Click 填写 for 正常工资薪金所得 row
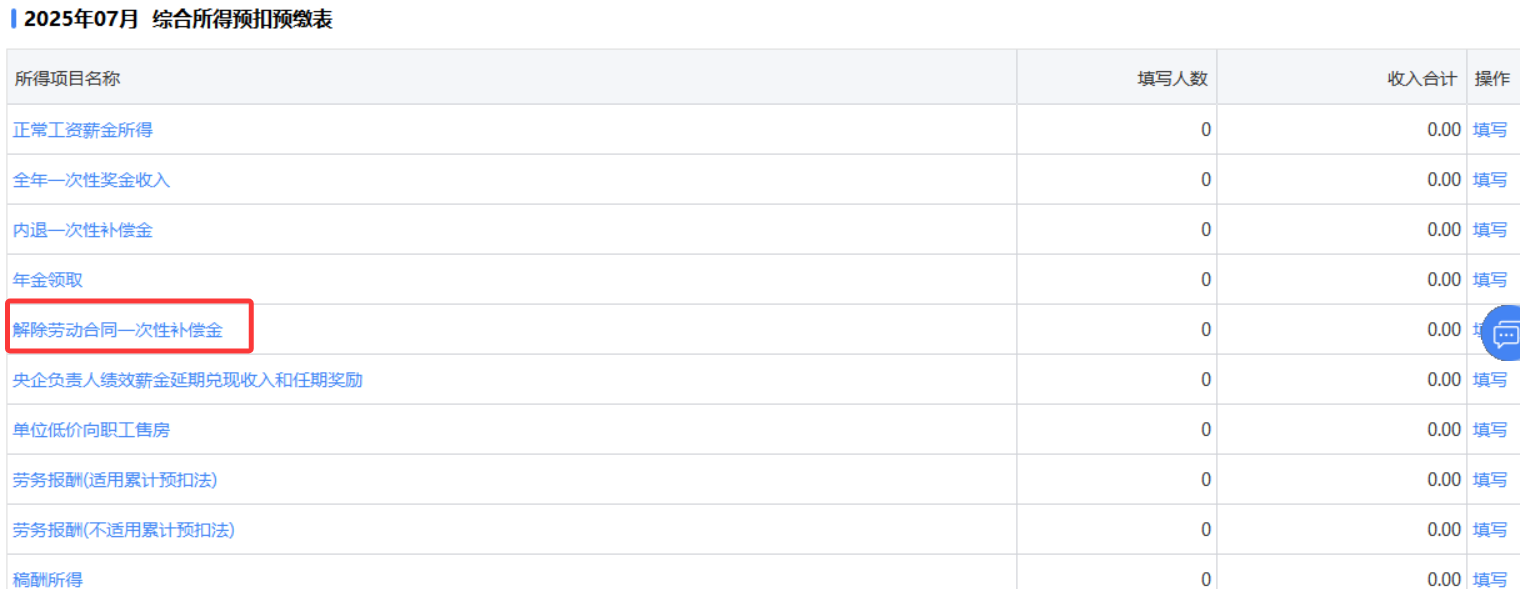This screenshot has width=1520, height=589. pyautogui.click(x=1490, y=130)
